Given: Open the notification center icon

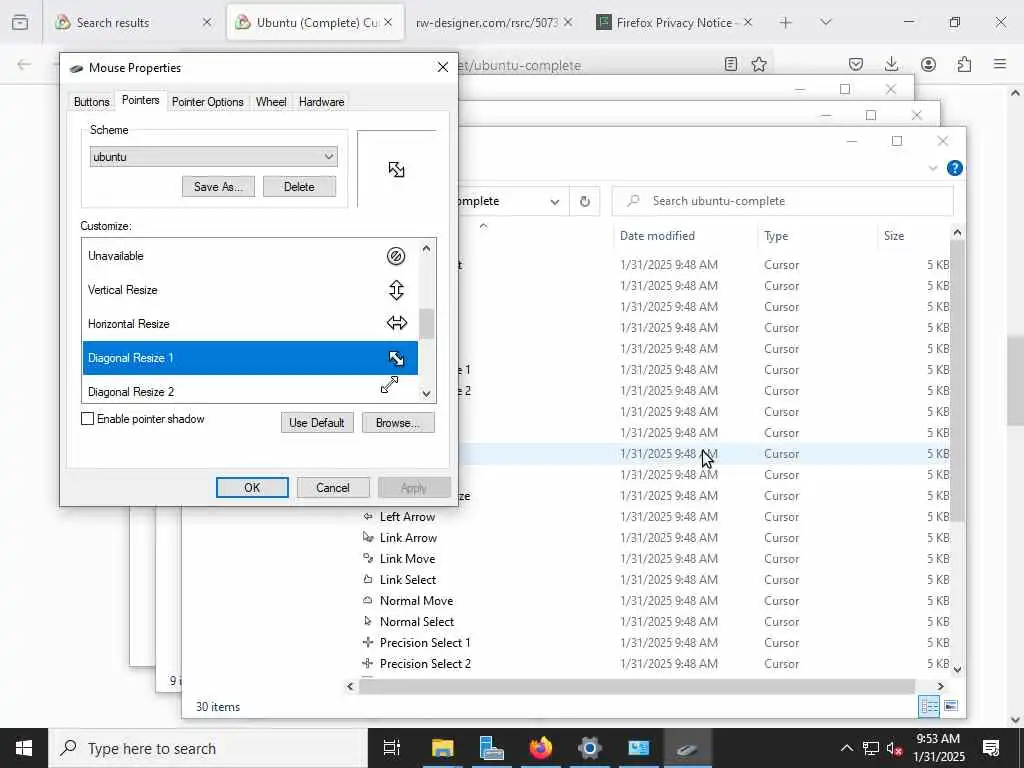Looking at the screenshot, I should [991, 748].
